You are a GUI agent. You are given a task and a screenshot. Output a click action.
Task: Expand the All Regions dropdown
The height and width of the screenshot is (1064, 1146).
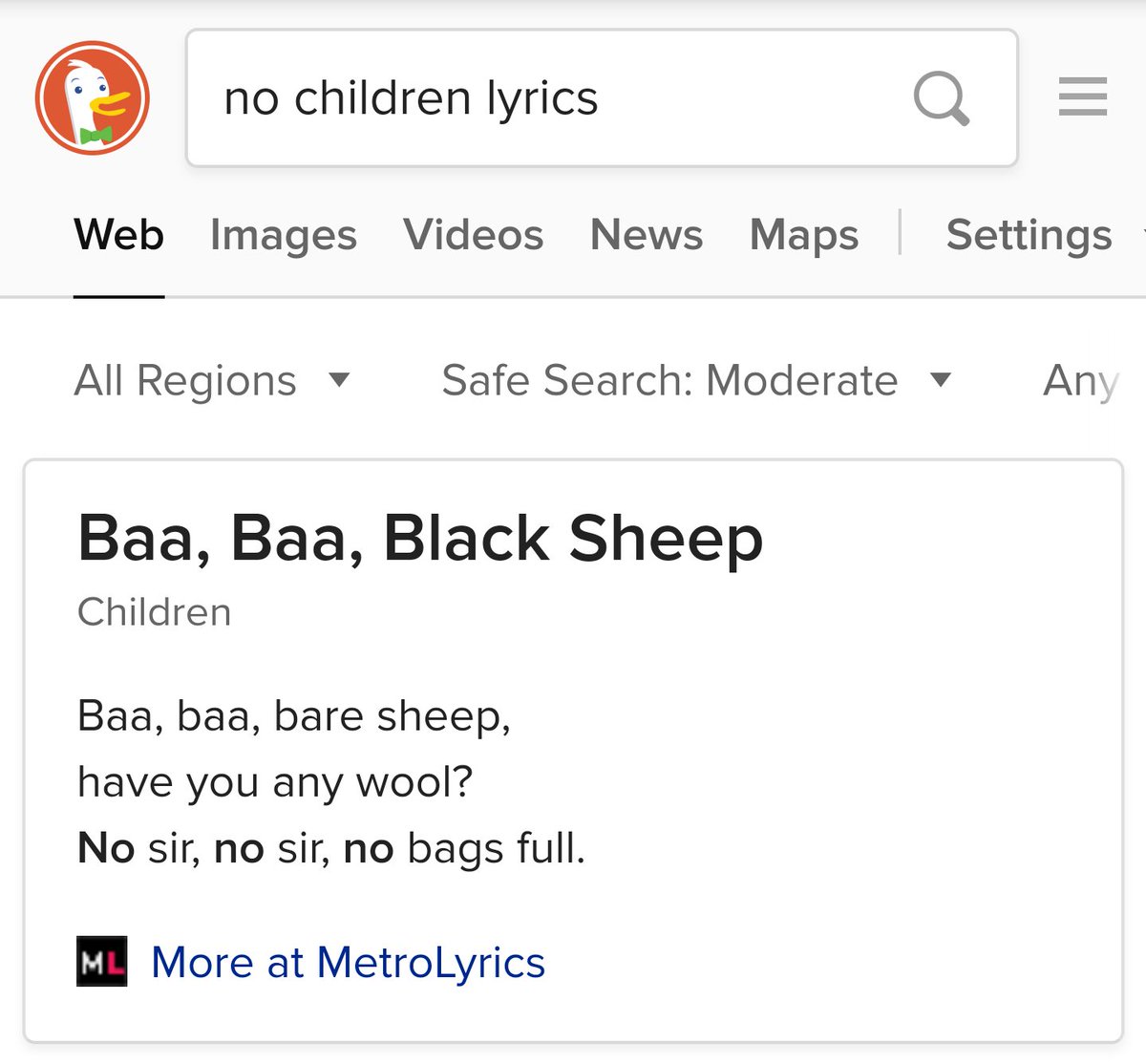(212, 380)
